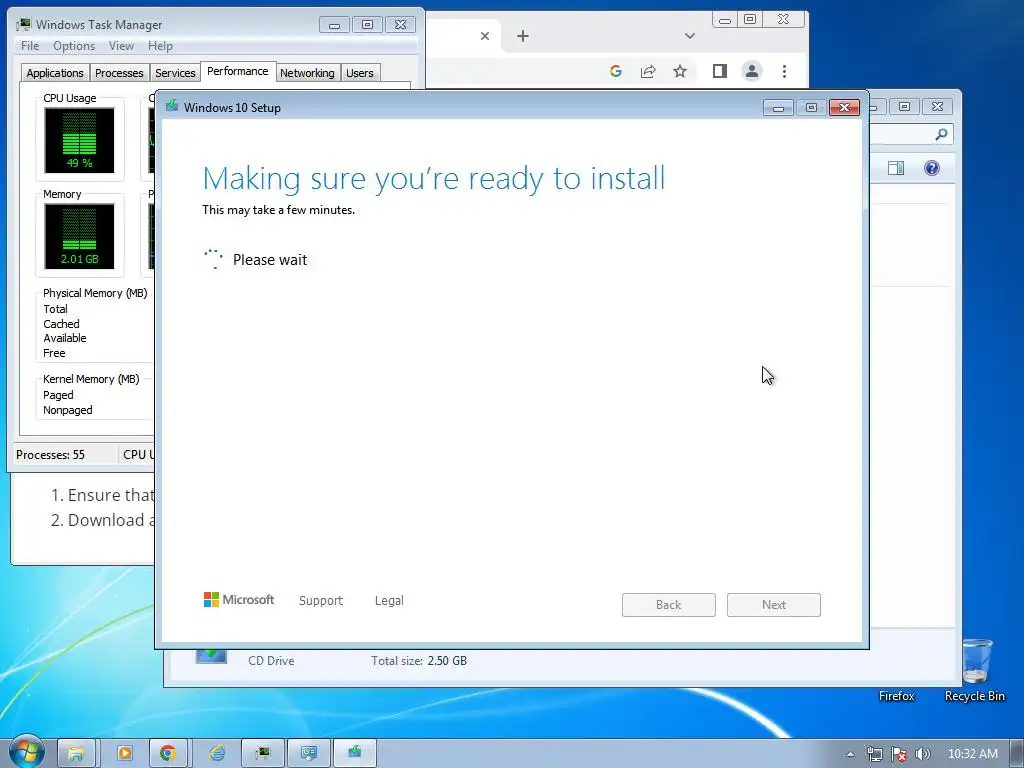Screen dimensions: 1024x768
Task: Select the Firefox desktop shortcut label
Action: click(897, 696)
